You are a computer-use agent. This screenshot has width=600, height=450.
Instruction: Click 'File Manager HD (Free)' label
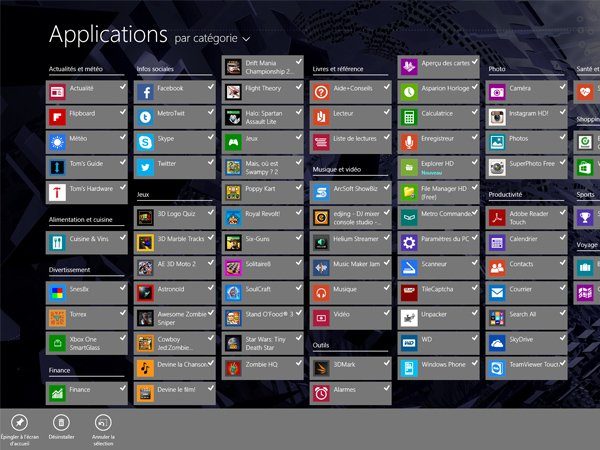[443, 193]
